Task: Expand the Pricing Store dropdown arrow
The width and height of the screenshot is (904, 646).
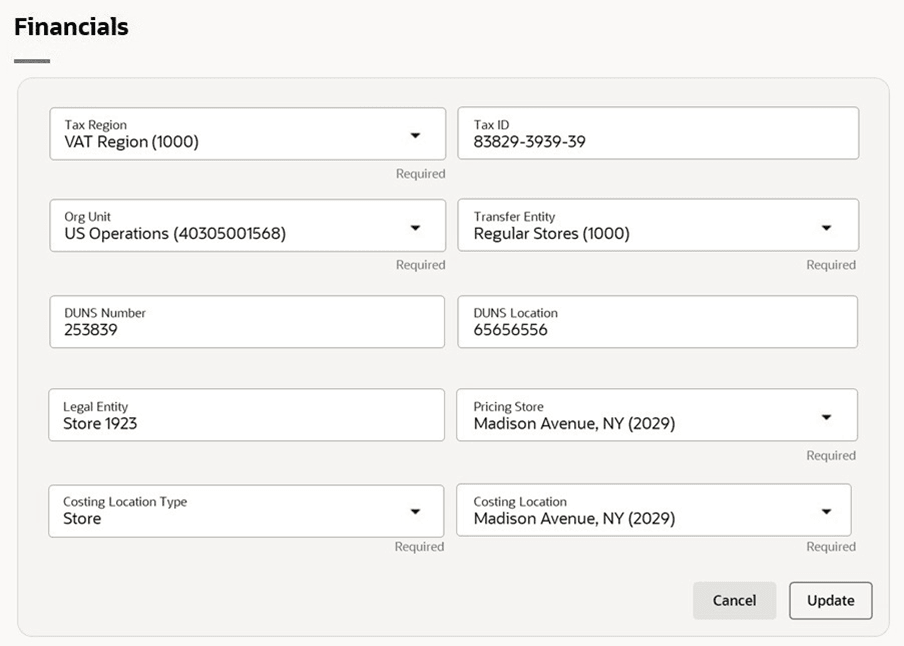Action: click(826, 417)
